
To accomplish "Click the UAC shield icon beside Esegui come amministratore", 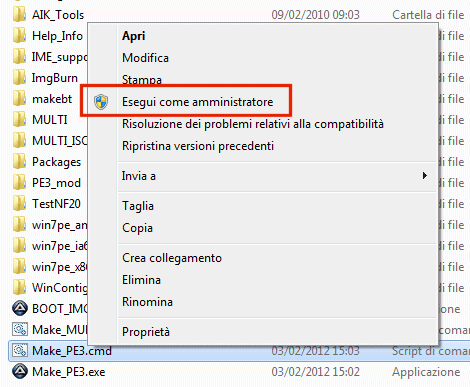I will pos(101,102).
